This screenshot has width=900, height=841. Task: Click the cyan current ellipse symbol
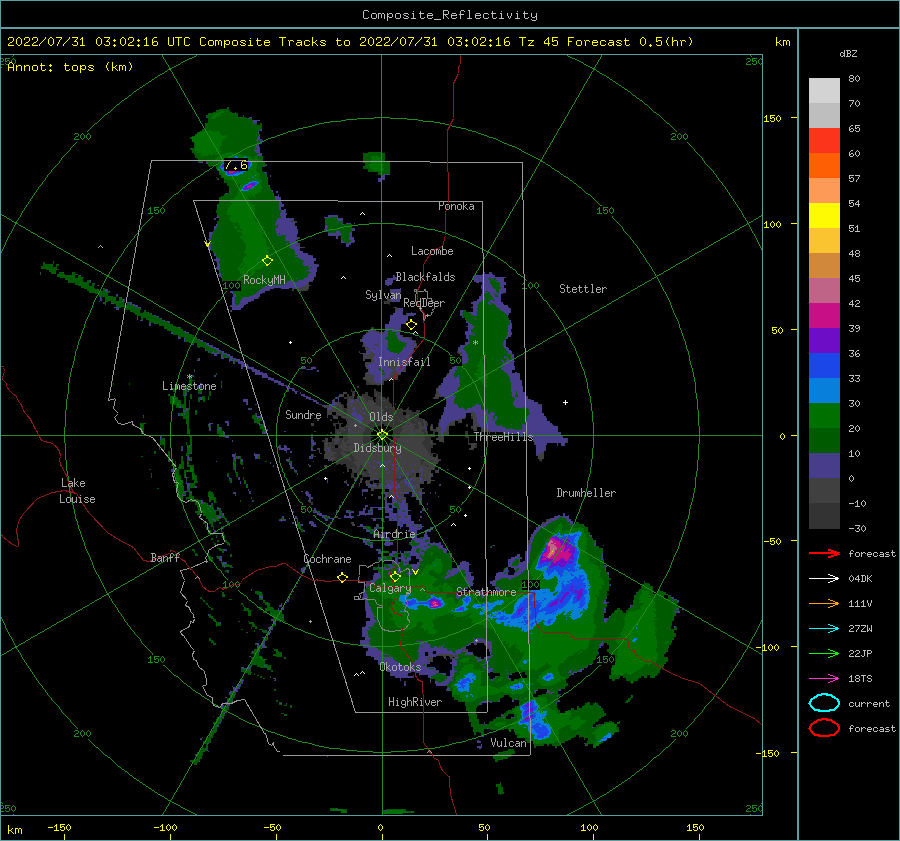(824, 703)
